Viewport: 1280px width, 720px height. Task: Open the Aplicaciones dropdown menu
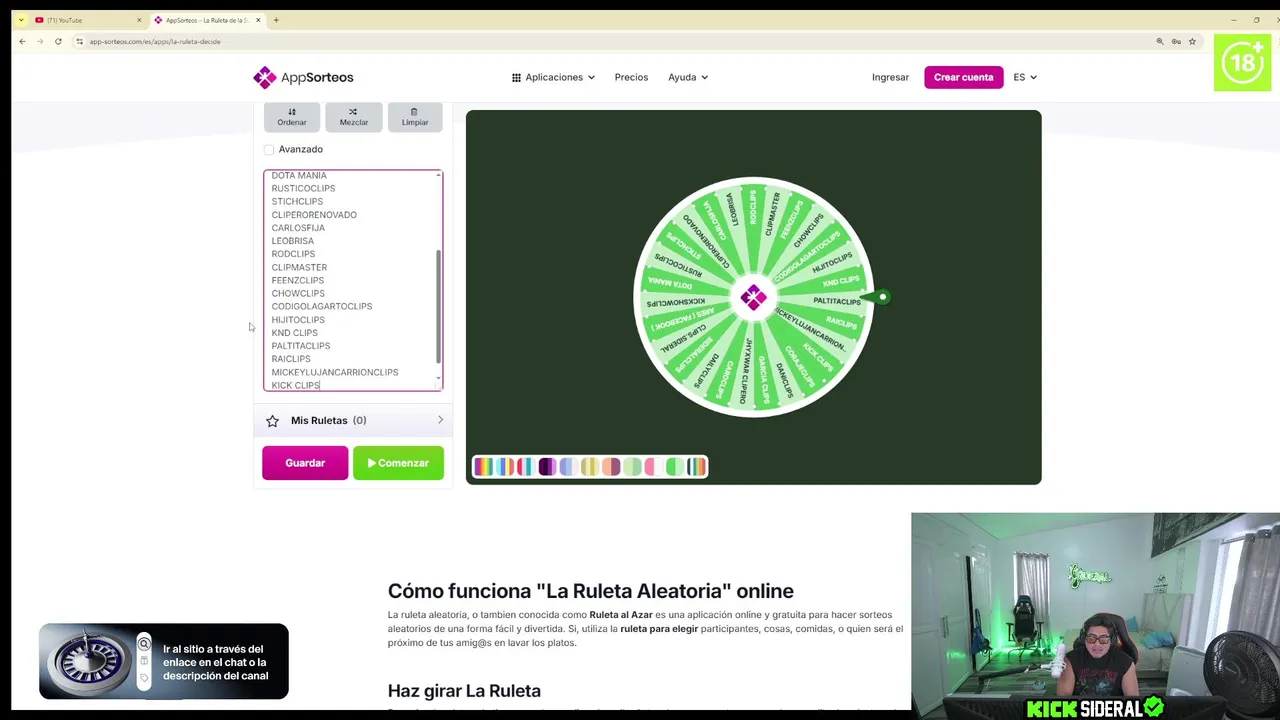[x=553, y=77]
